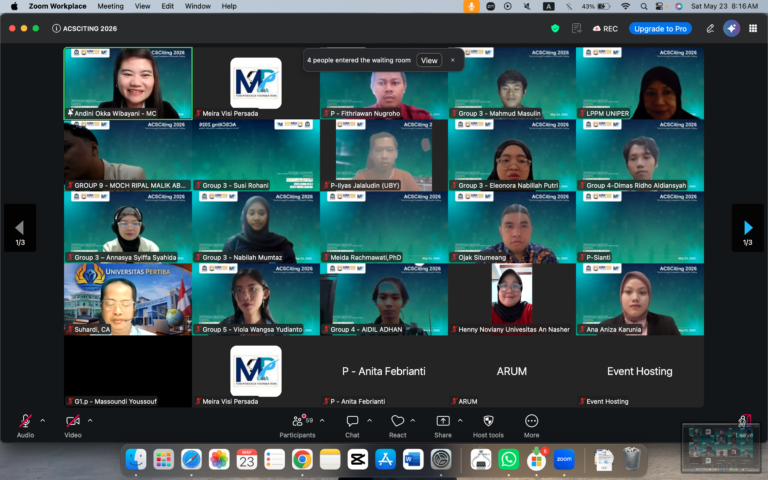Open Calendar from the Dock
The width and height of the screenshot is (768, 480).
246,459
